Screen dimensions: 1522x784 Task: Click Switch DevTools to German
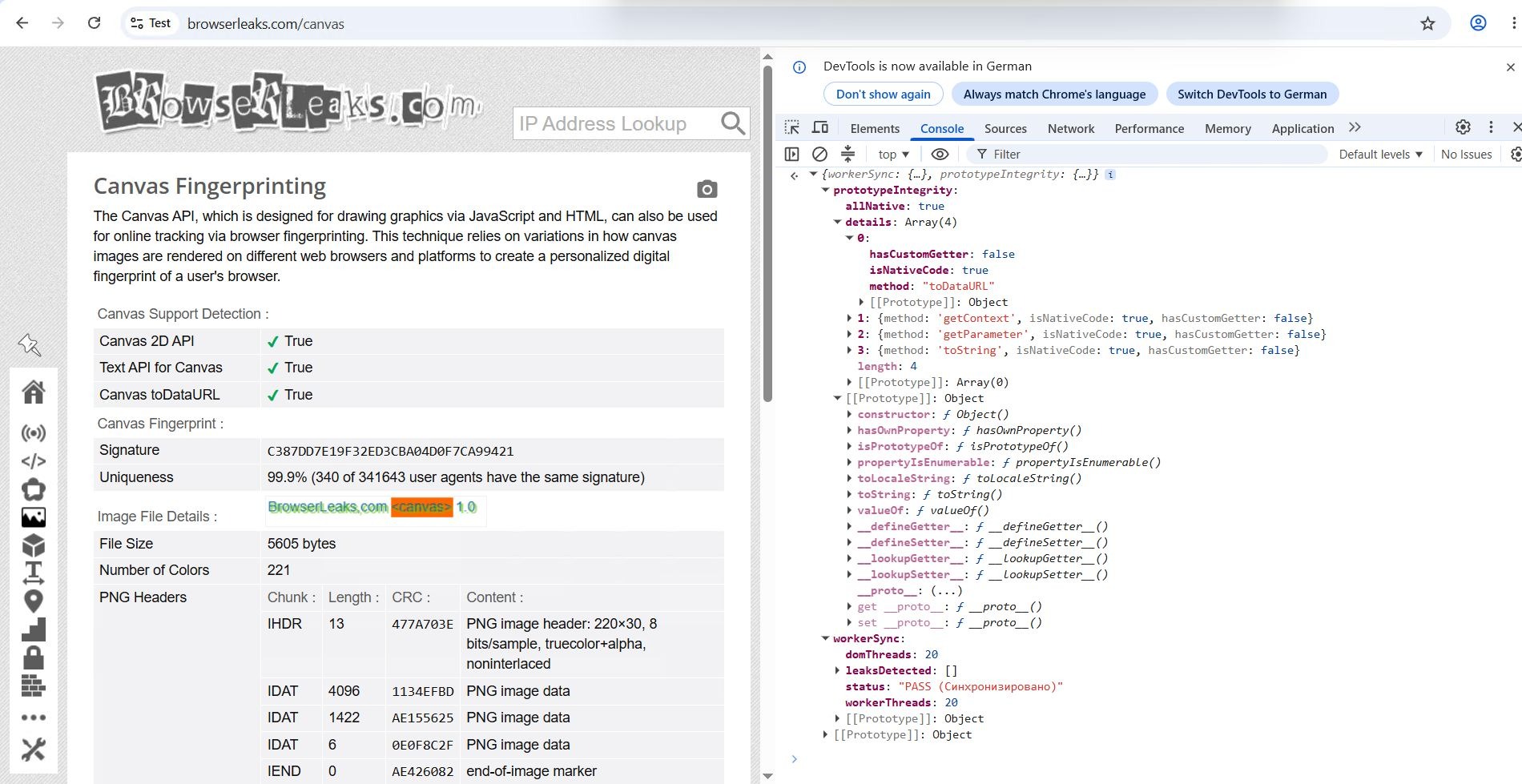(x=1252, y=94)
